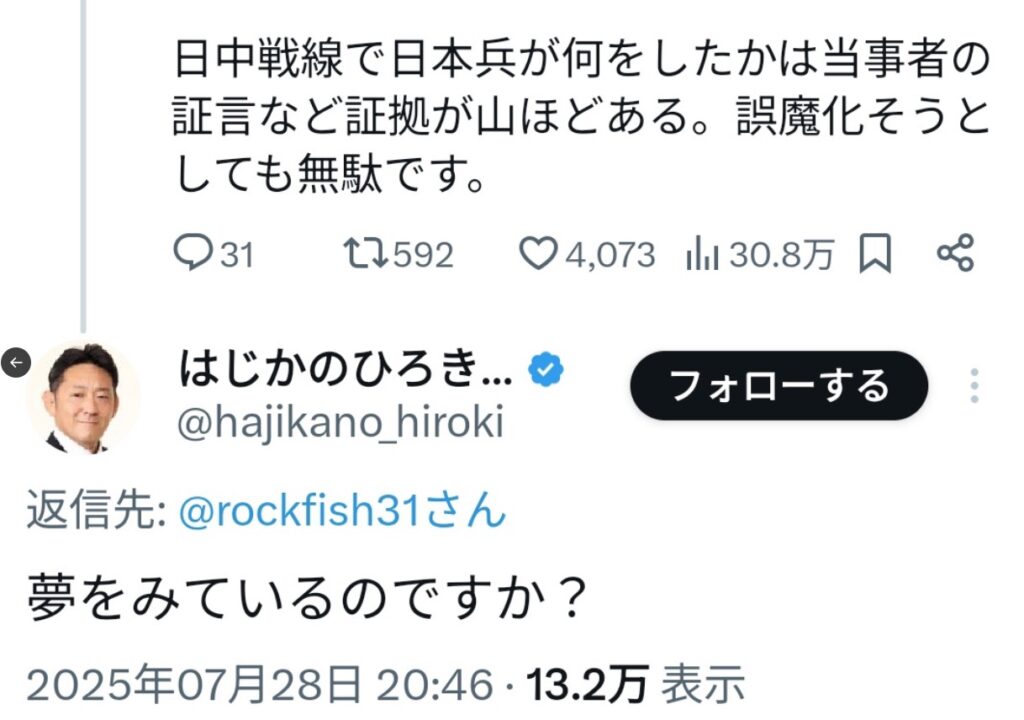Click the reply bubble icon showing 31
This screenshot has width=1024, height=720.
pyautogui.click(x=193, y=252)
